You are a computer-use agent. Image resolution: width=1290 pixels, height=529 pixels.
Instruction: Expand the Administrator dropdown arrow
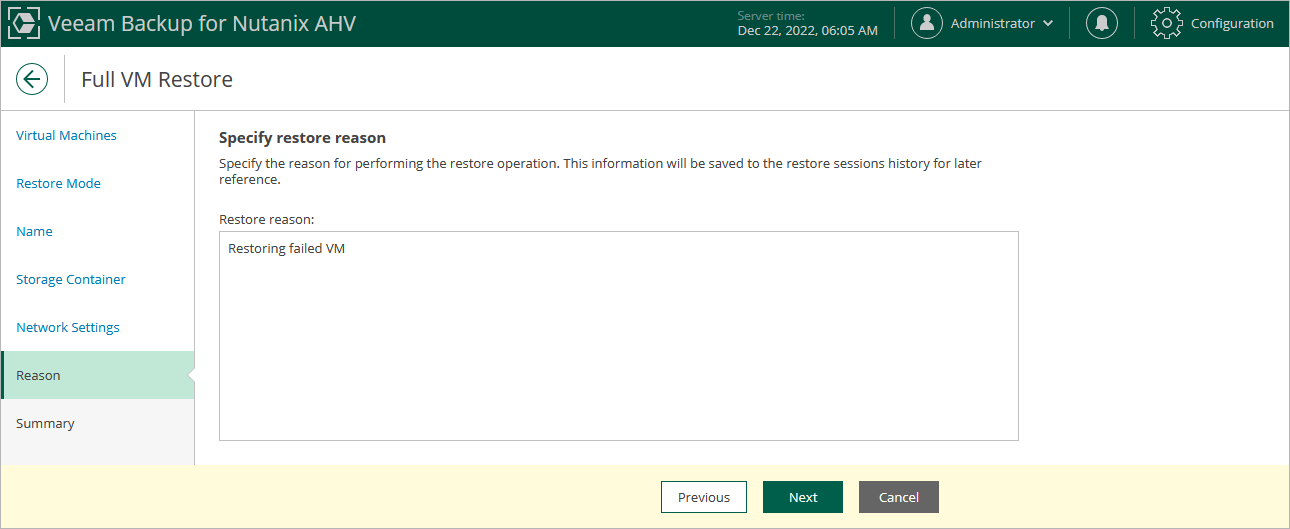pos(1048,24)
